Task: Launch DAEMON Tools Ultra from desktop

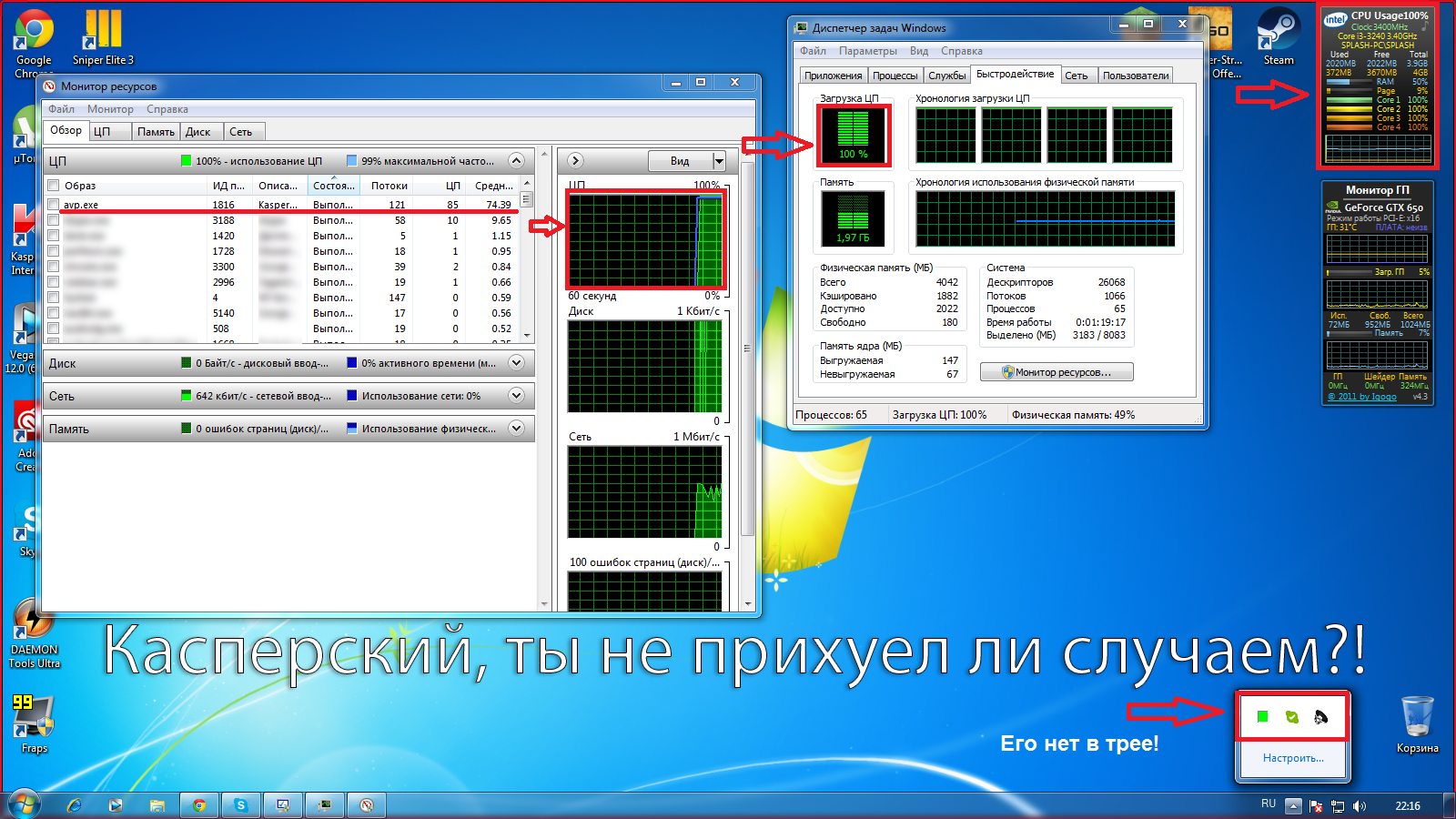Action: pyautogui.click(x=35, y=634)
